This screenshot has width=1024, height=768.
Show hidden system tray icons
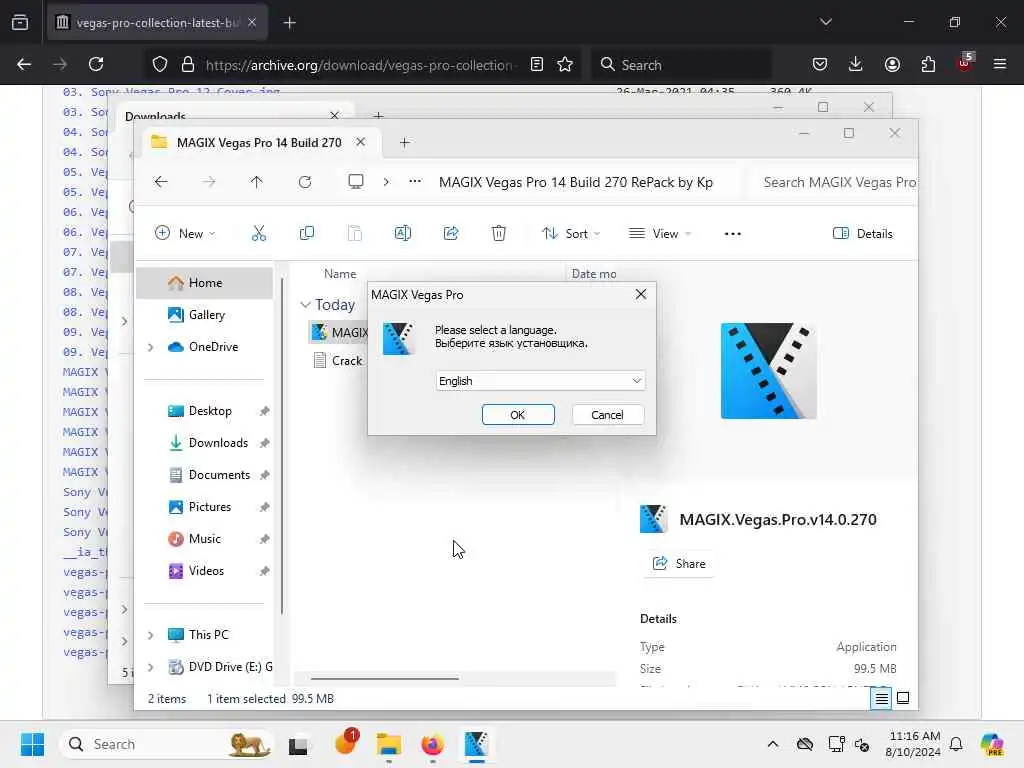click(773, 744)
